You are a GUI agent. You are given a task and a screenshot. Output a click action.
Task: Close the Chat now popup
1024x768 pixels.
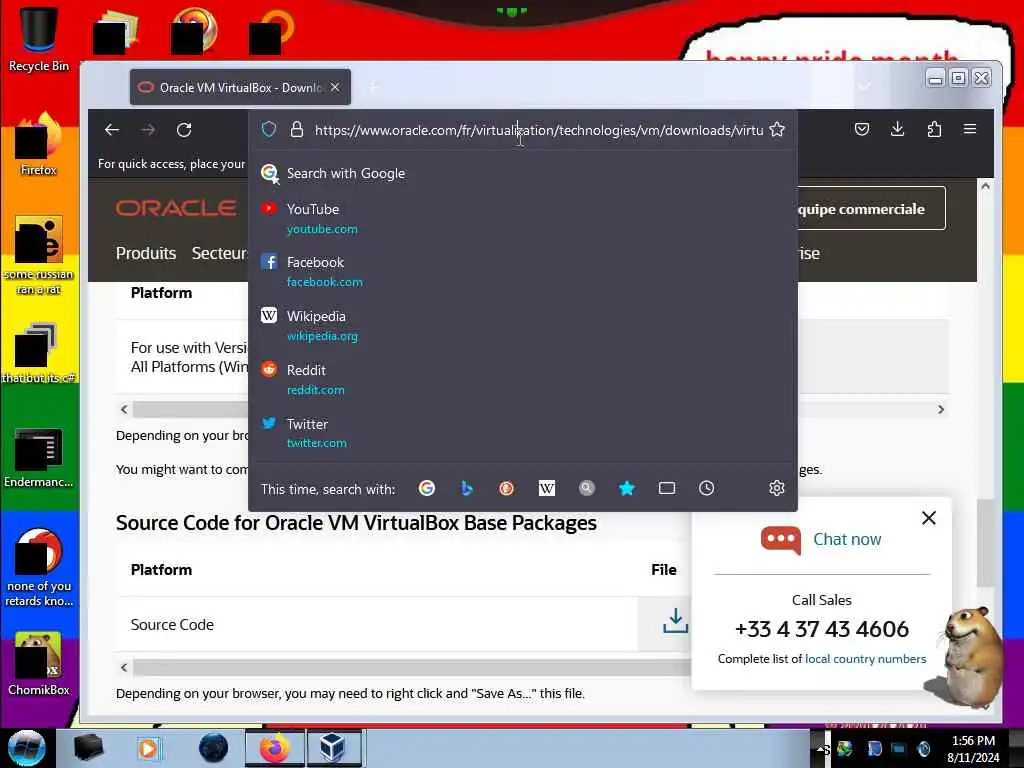929,518
